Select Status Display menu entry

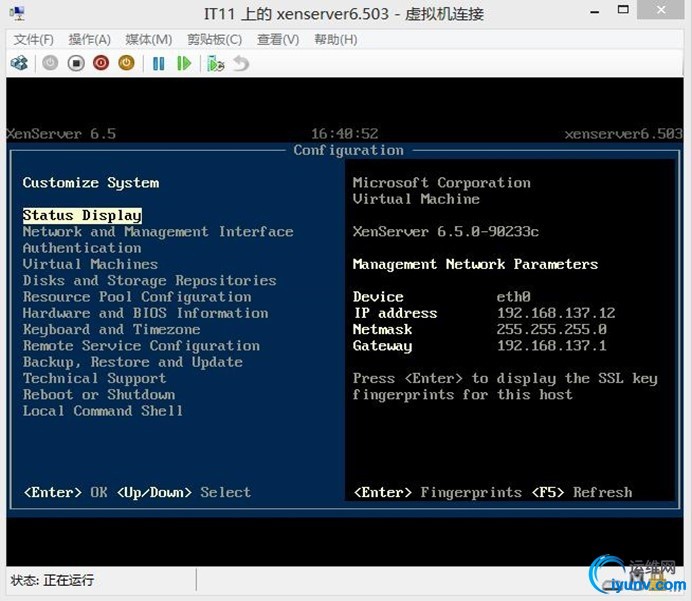click(x=82, y=215)
